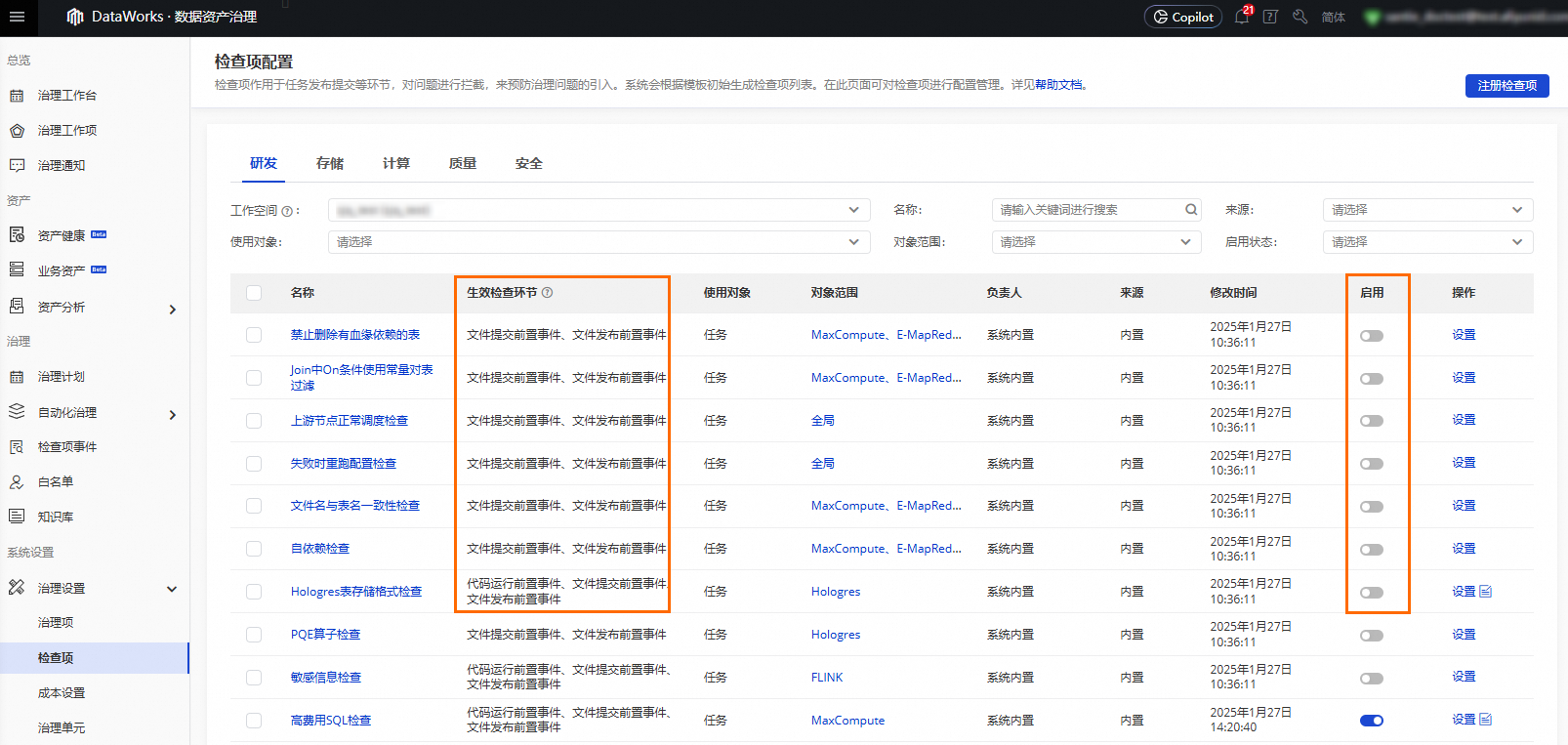Tick the checkbox for 自依赖检查 row
The image size is (1568, 745).
(x=254, y=549)
